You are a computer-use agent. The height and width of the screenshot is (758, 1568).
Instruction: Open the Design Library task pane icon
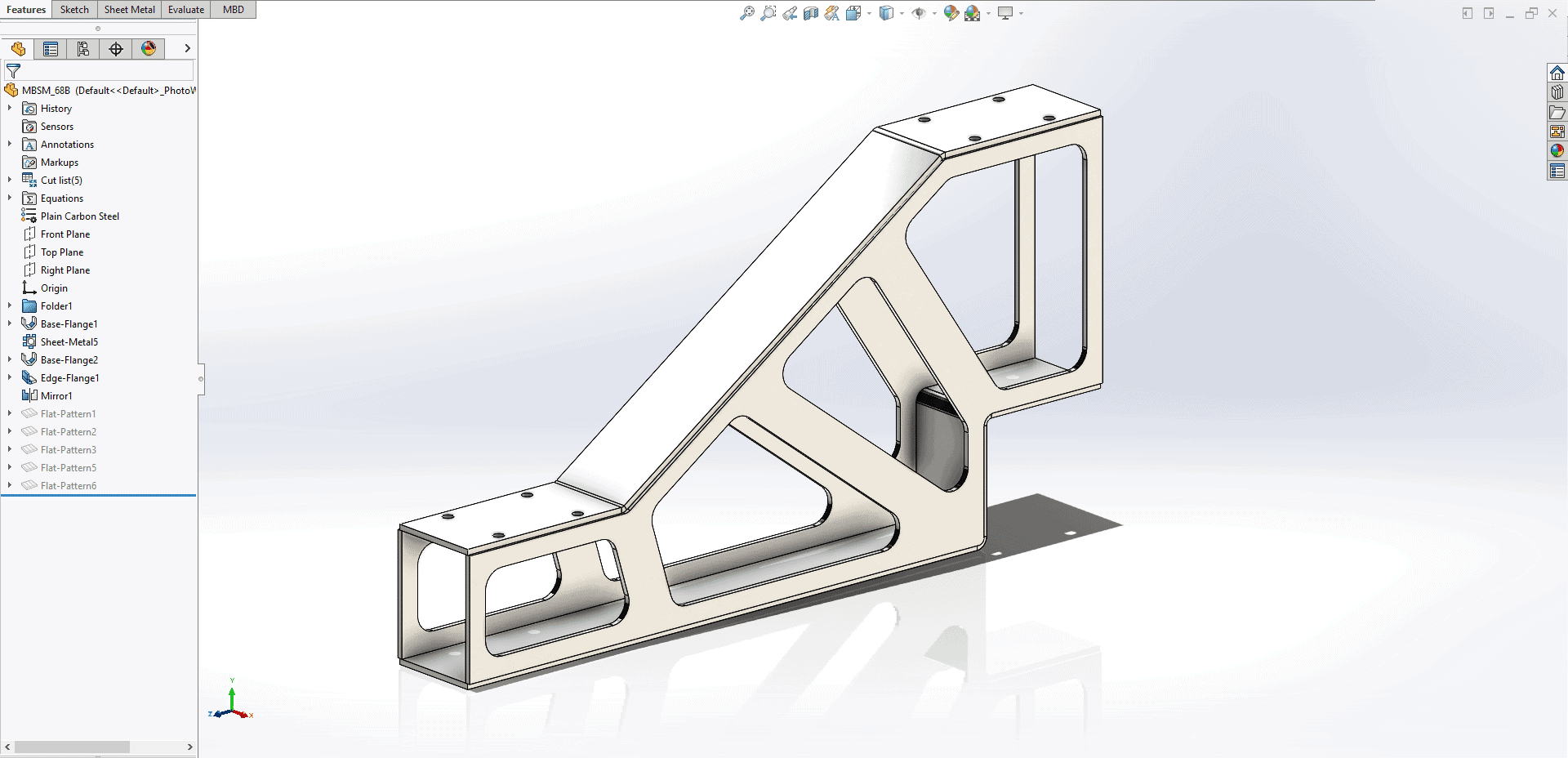[x=1557, y=92]
